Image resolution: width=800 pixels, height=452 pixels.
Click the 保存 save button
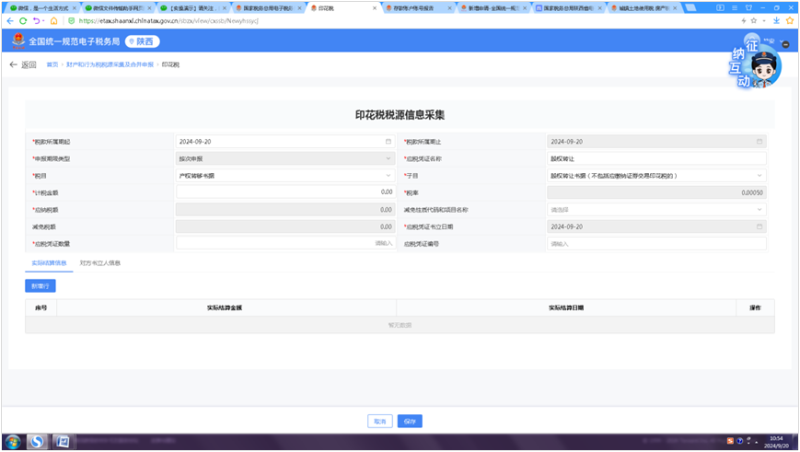coord(410,420)
